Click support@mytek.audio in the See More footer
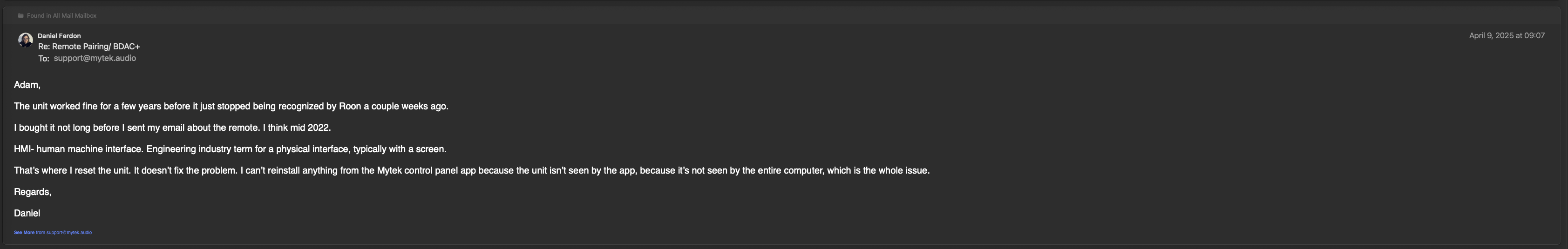Image resolution: width=1568 pixels, height=249 pixels. (69, 233)
